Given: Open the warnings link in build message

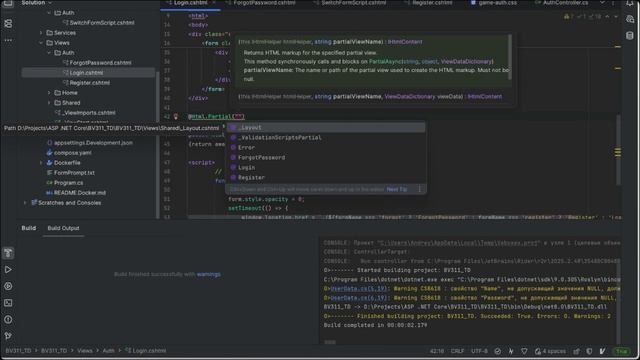Looking at the screenshot, I should point(209,274).
